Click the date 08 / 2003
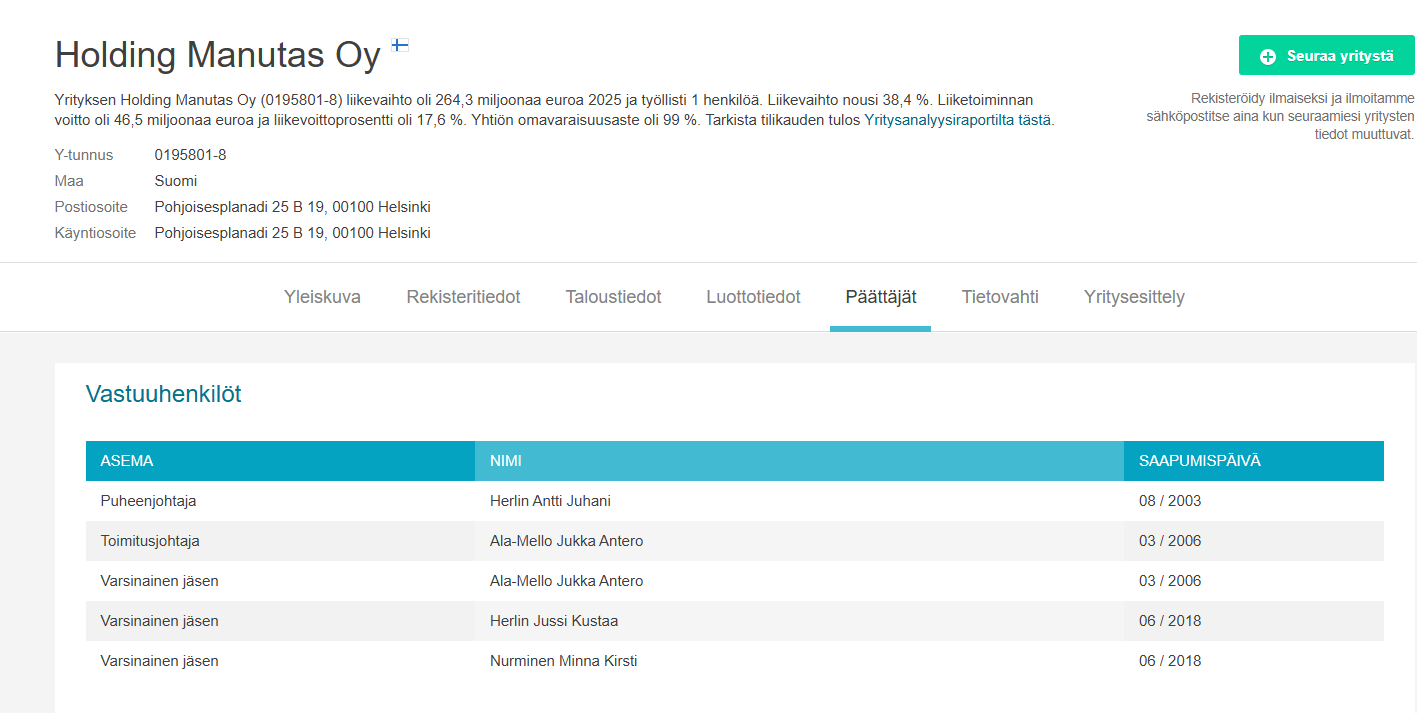 click(x=1170, y=501)
